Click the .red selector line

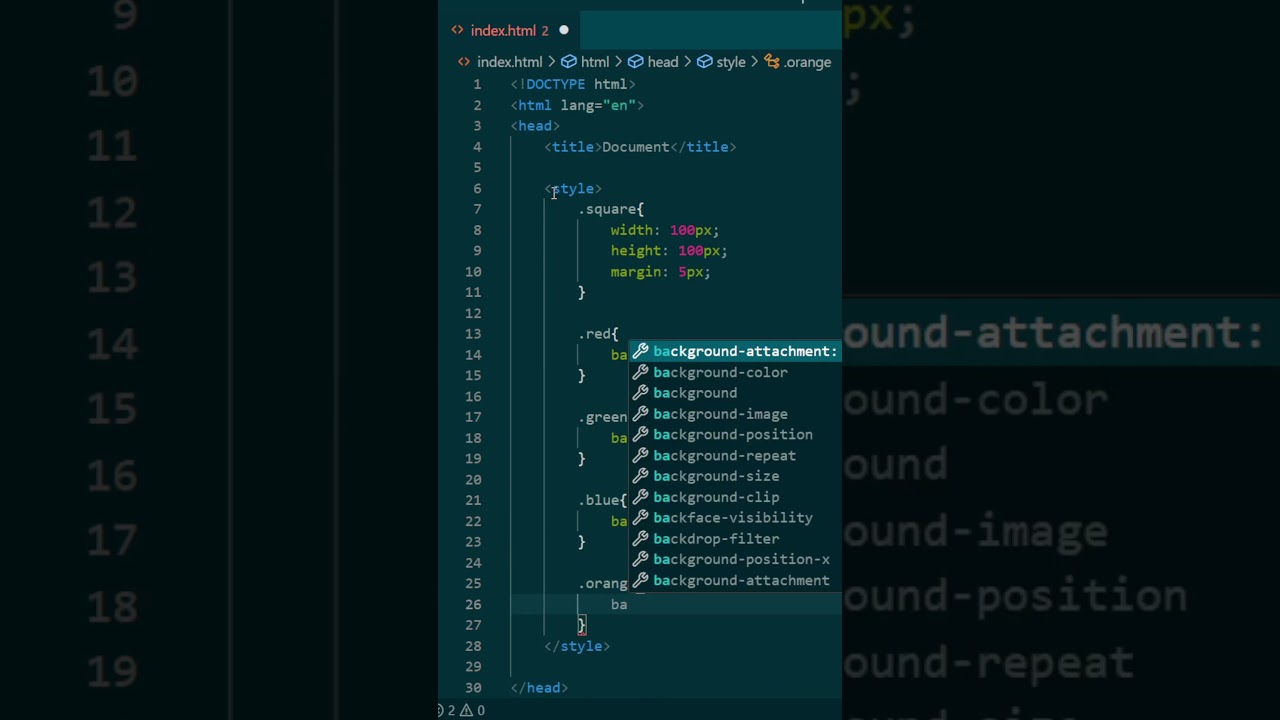click(x=598, y=334)
